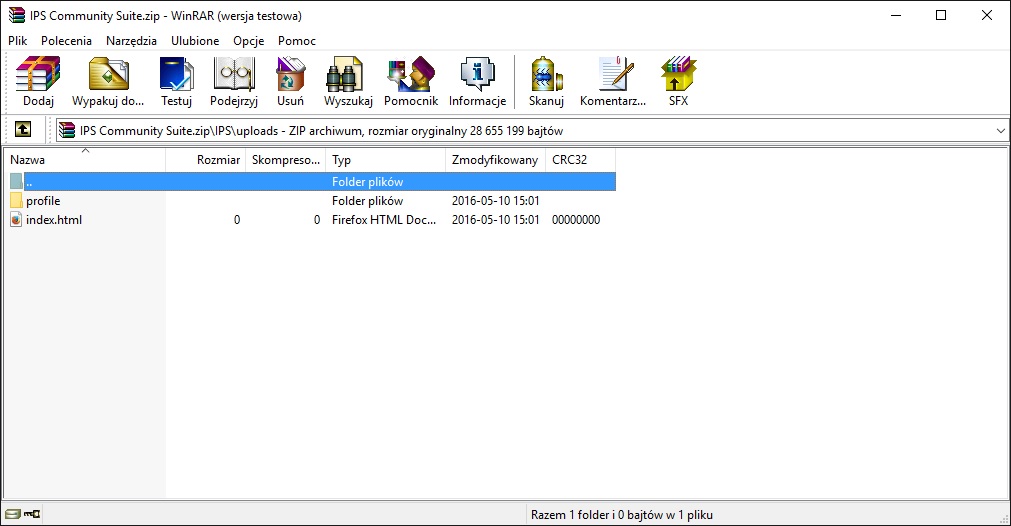The width and height of the screenshot is (1011, 526).
Task: Open the Narzędzia menu
Action: [131, 41]
